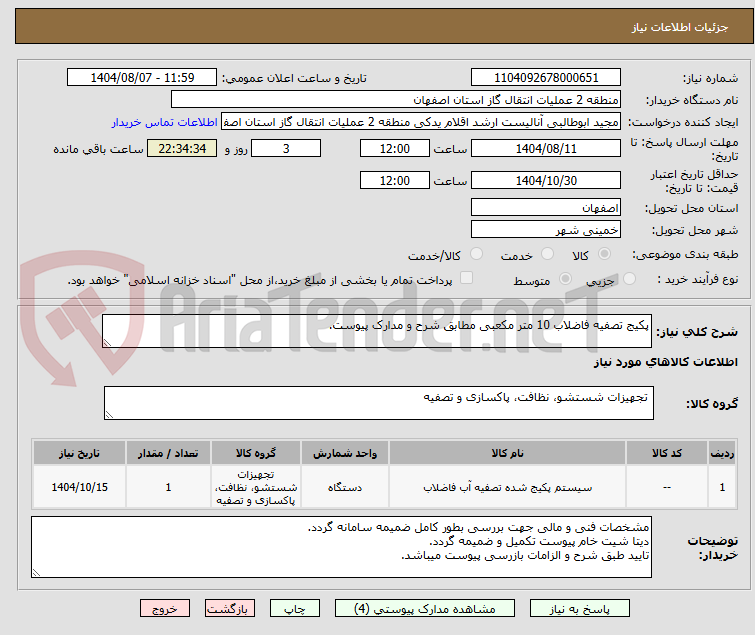Click the شماره نیاز number field

(546, 78)
